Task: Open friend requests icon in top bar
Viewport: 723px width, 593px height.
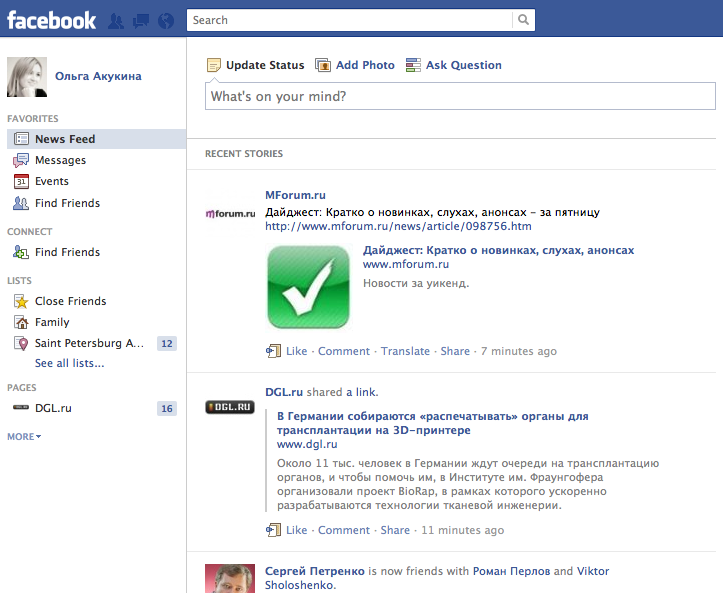Action: (x=117, y=20)
